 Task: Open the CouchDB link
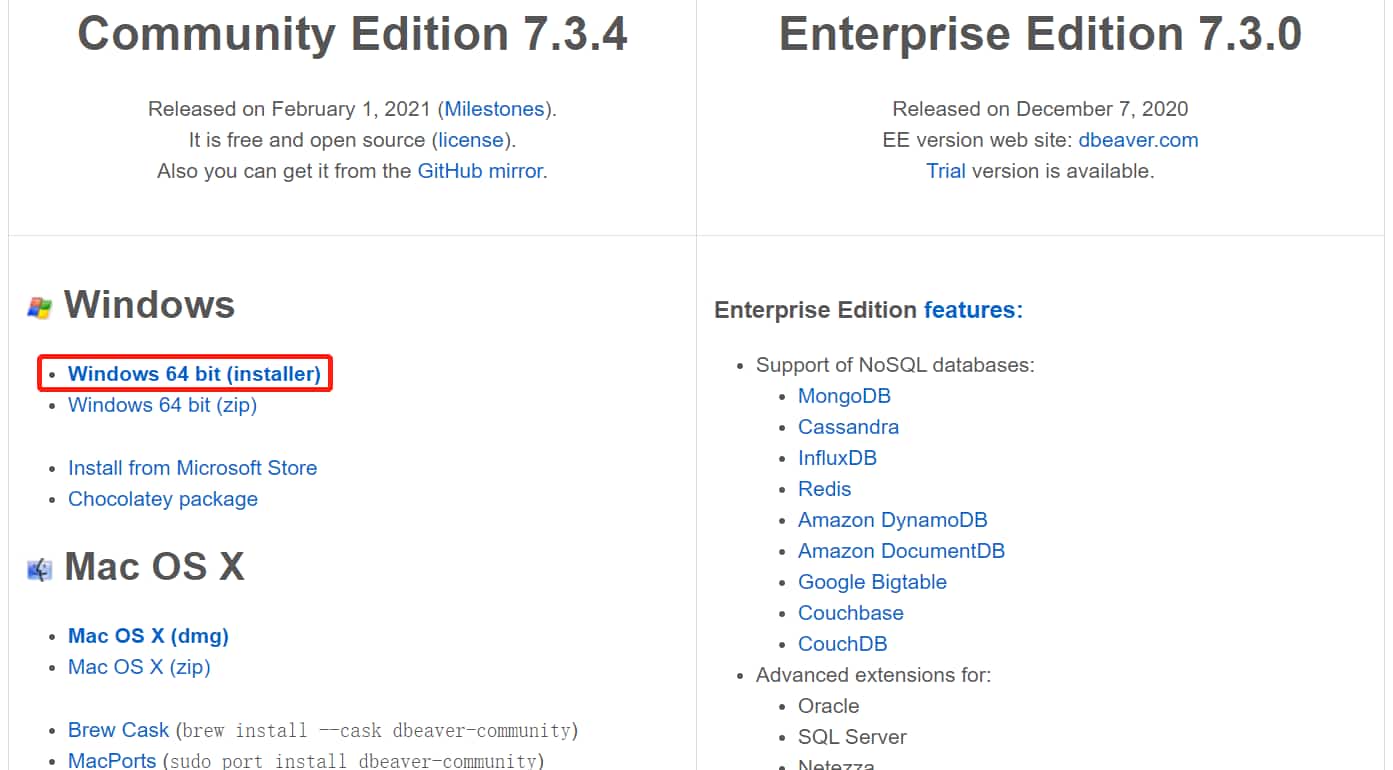click(842, 644)
